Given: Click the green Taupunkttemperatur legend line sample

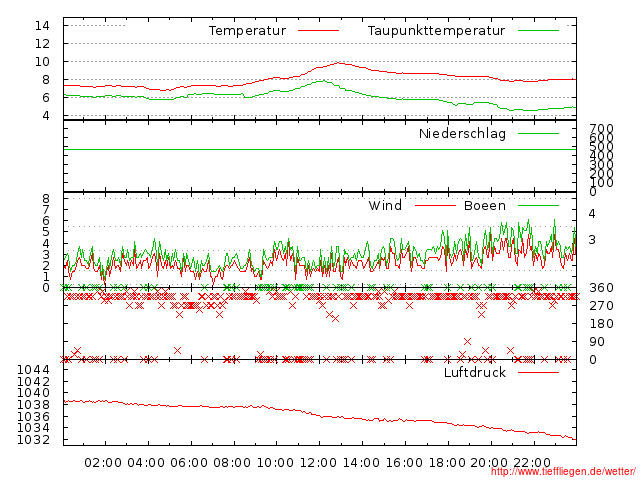Looking at the screenshot, I should click(538, 31).
